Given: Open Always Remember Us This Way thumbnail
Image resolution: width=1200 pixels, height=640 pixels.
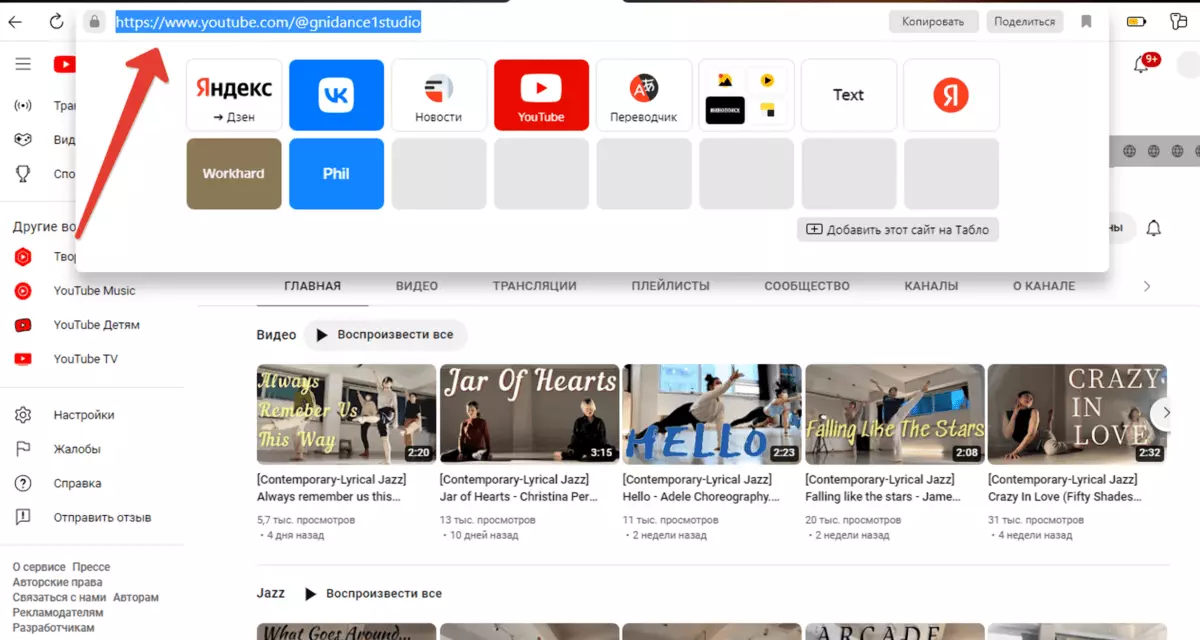Looking at the screenshot, I should (x=346, y=414).
